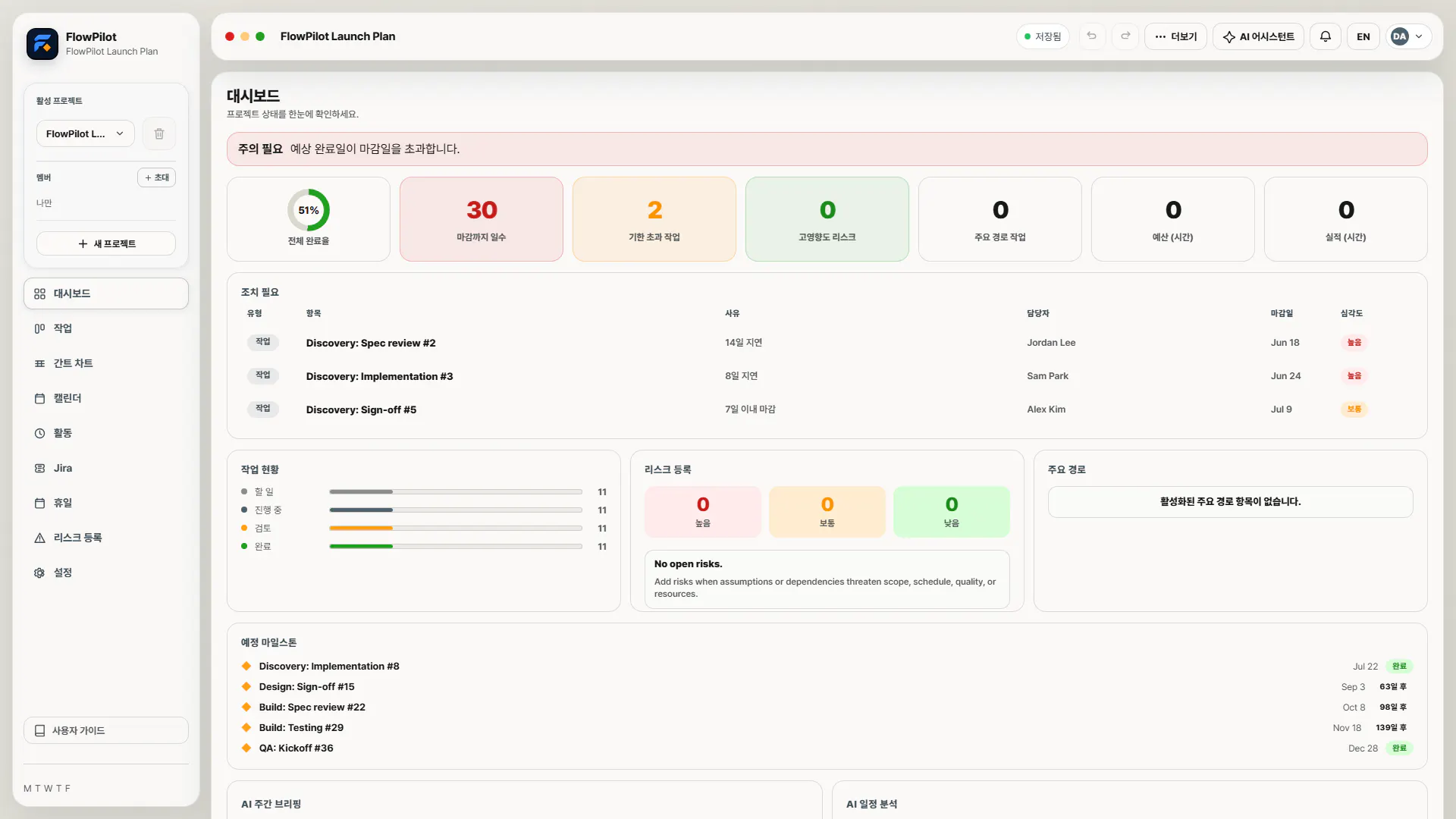Viewport: 1456px width, 819px height.
Task: Click the 보통 severity badge for Sign-off #5
Action: pos(1354,409)
